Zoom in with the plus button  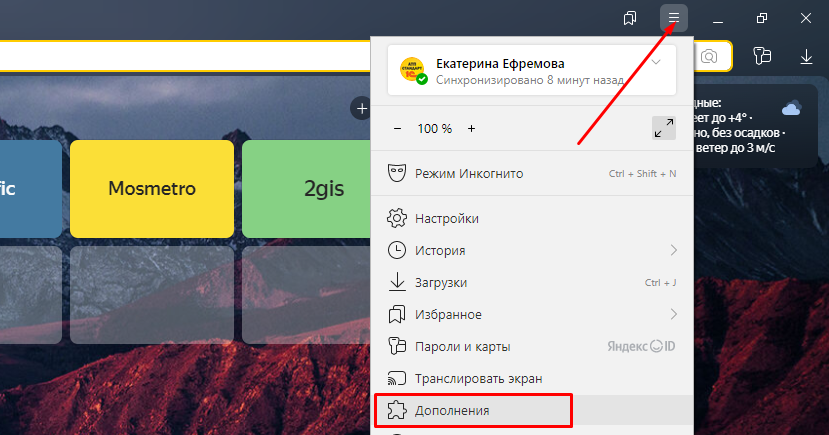[x=472, y=128]
